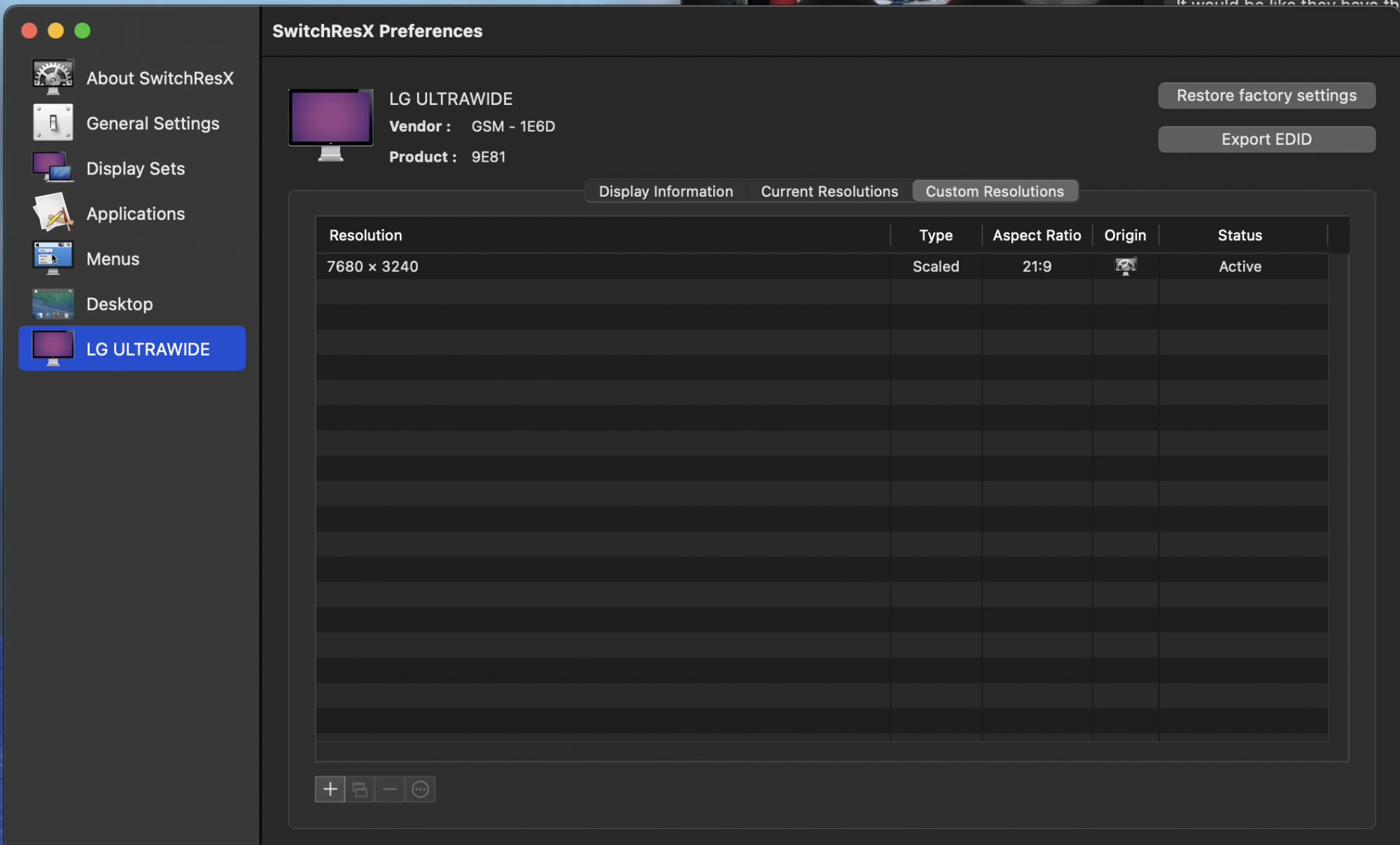Click the plus add-resolution button
Viewport: 1400px width, 845px height.
[330, 789]
